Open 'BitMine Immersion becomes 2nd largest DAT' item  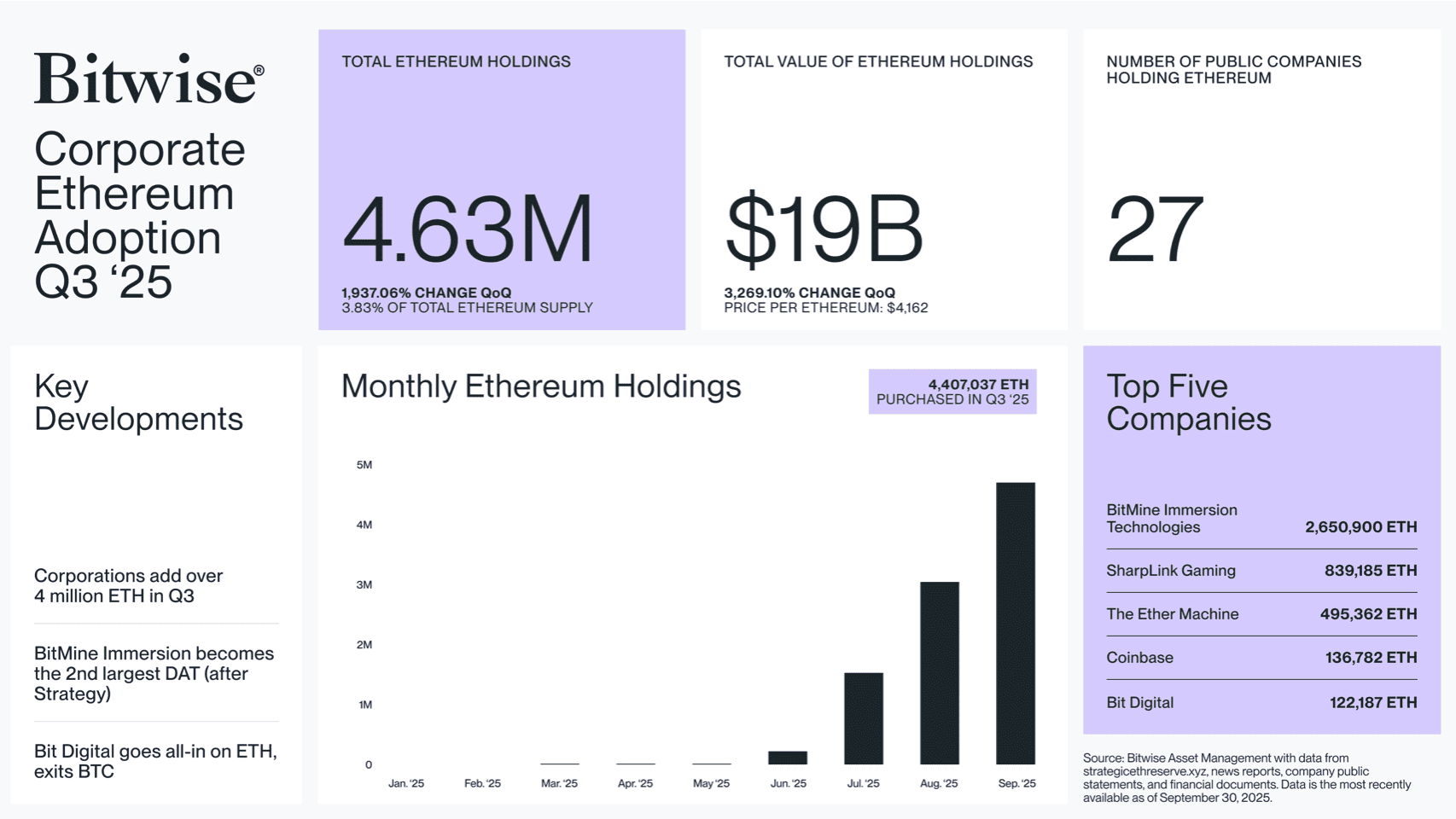[154, 673]
